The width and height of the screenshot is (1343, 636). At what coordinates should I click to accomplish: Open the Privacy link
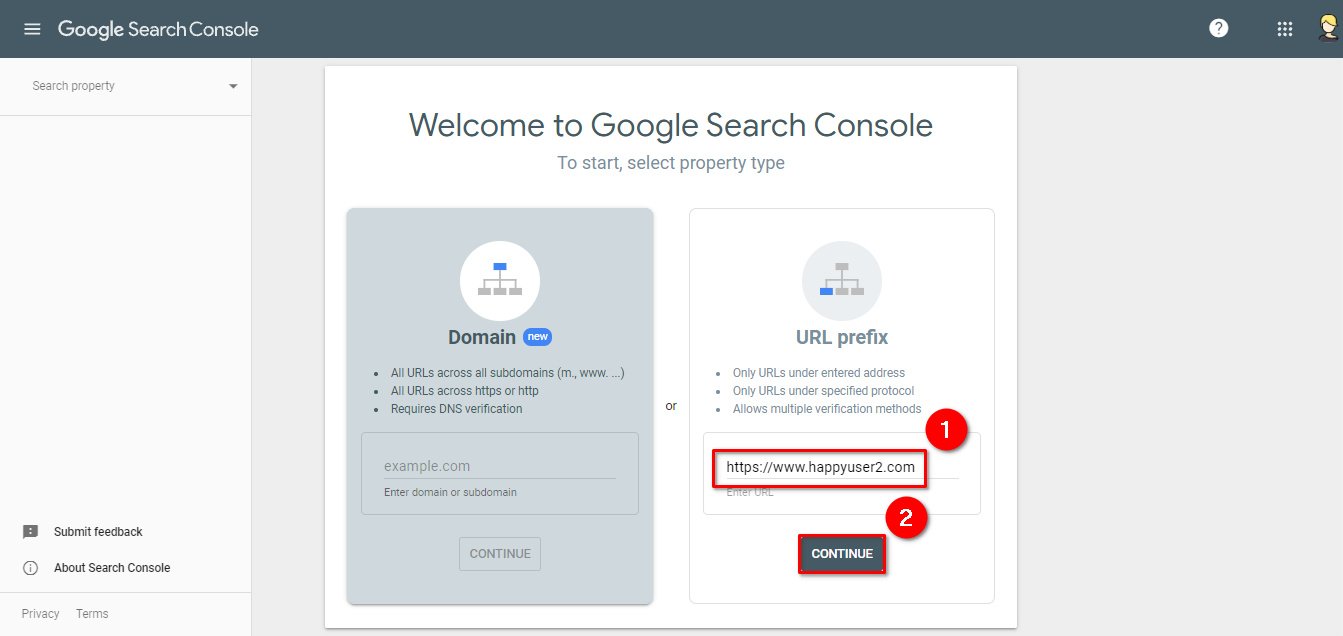tap(41, 614)
